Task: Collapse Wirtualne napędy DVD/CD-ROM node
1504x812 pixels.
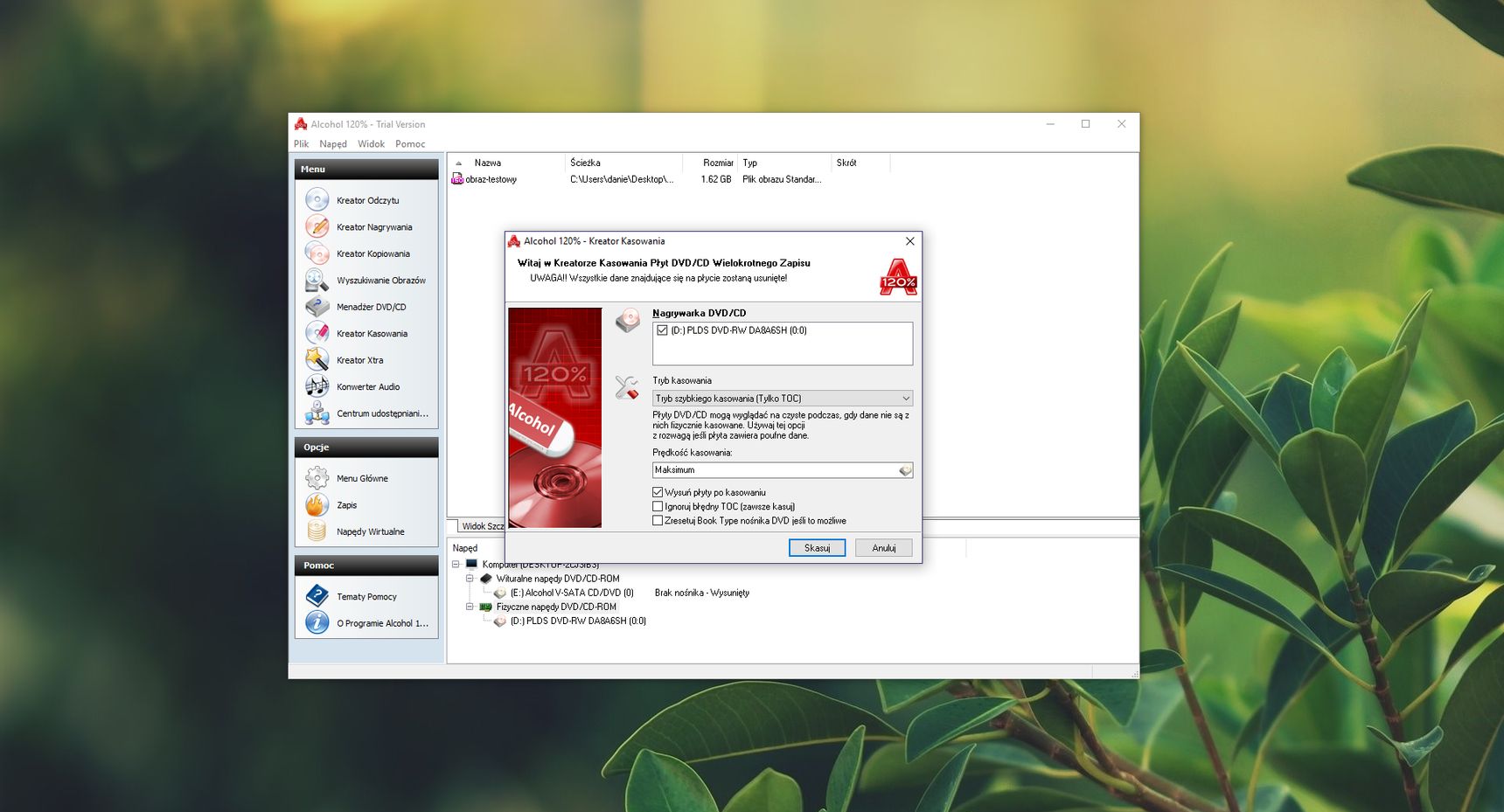Action: coord(470,579)
